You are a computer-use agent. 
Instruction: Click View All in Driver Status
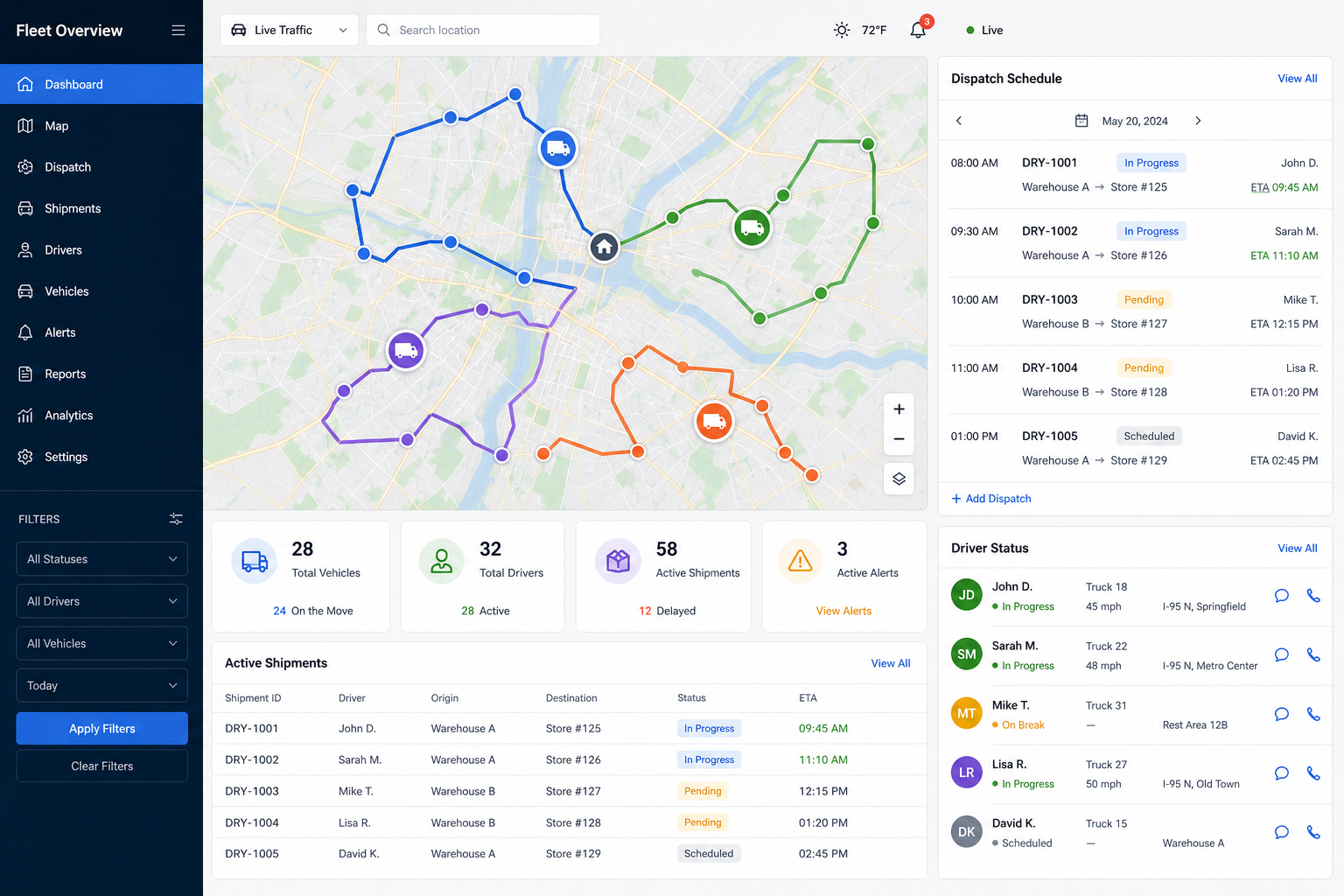click(x=1297, y=548)
